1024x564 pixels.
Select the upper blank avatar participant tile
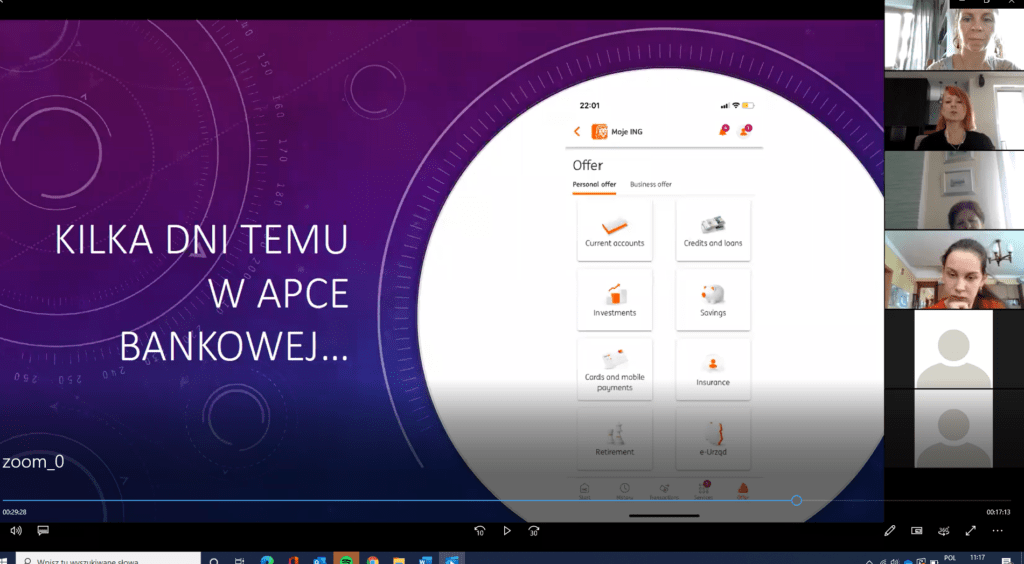tap(953, 349)
